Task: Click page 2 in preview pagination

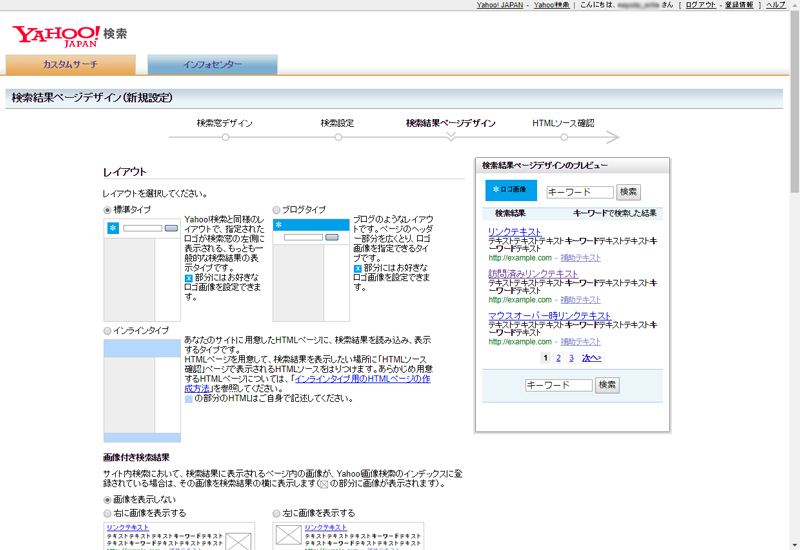Action: pos(558,358)
